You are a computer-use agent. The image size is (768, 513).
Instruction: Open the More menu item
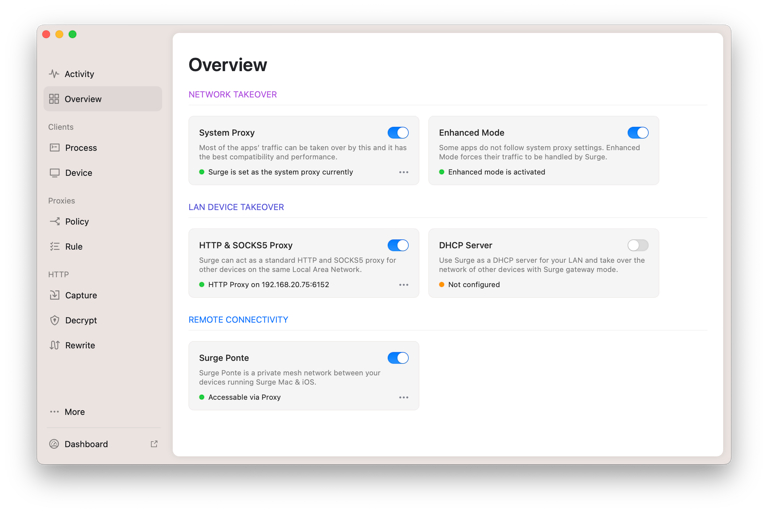[x=102, y=412]
